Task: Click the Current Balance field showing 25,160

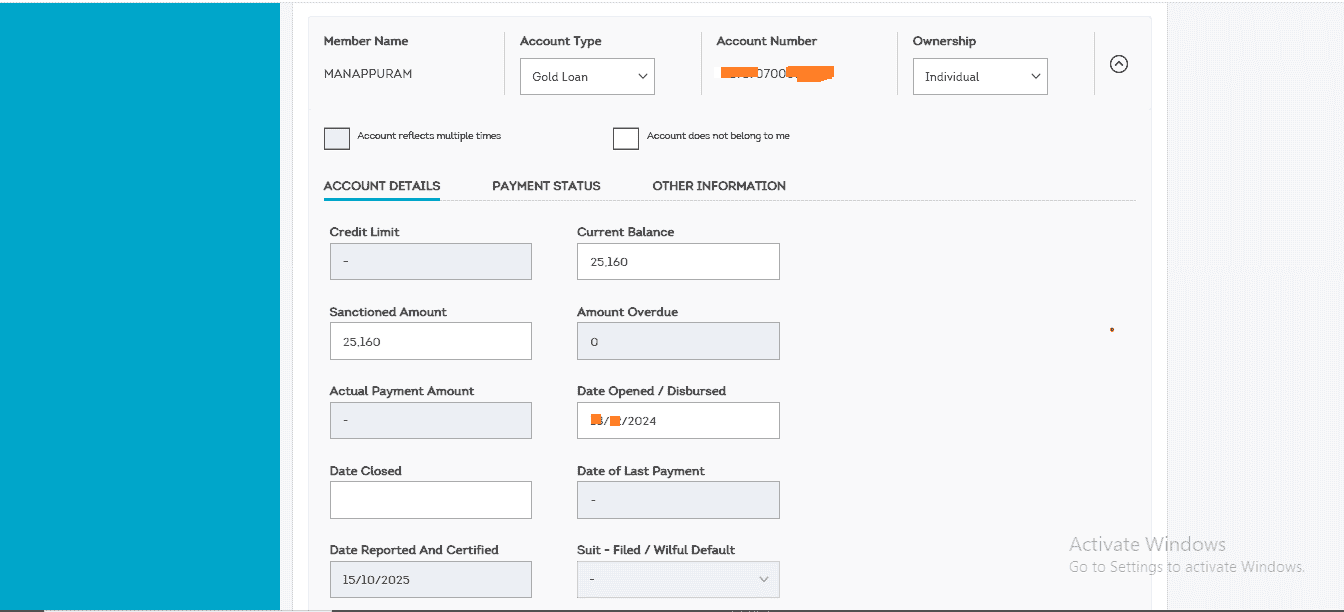Action: (678, 261)
